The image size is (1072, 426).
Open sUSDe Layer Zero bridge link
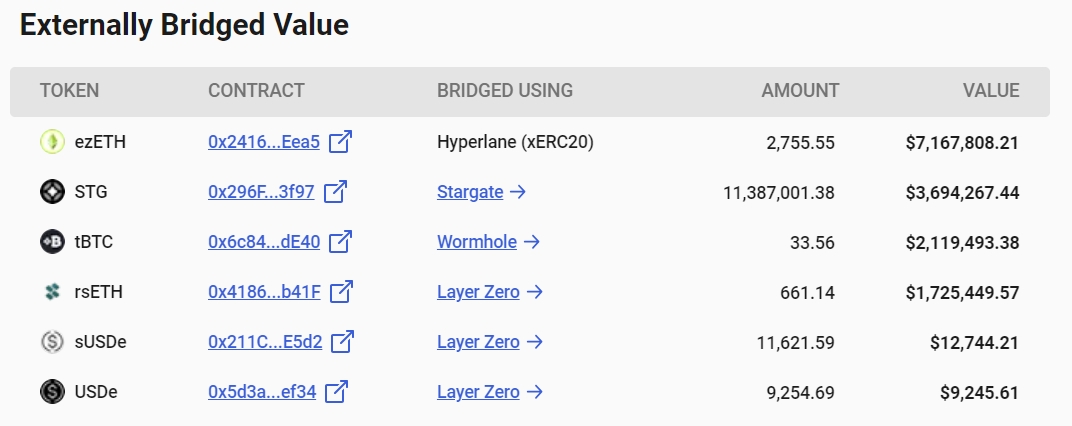click(x=490, y=342)
